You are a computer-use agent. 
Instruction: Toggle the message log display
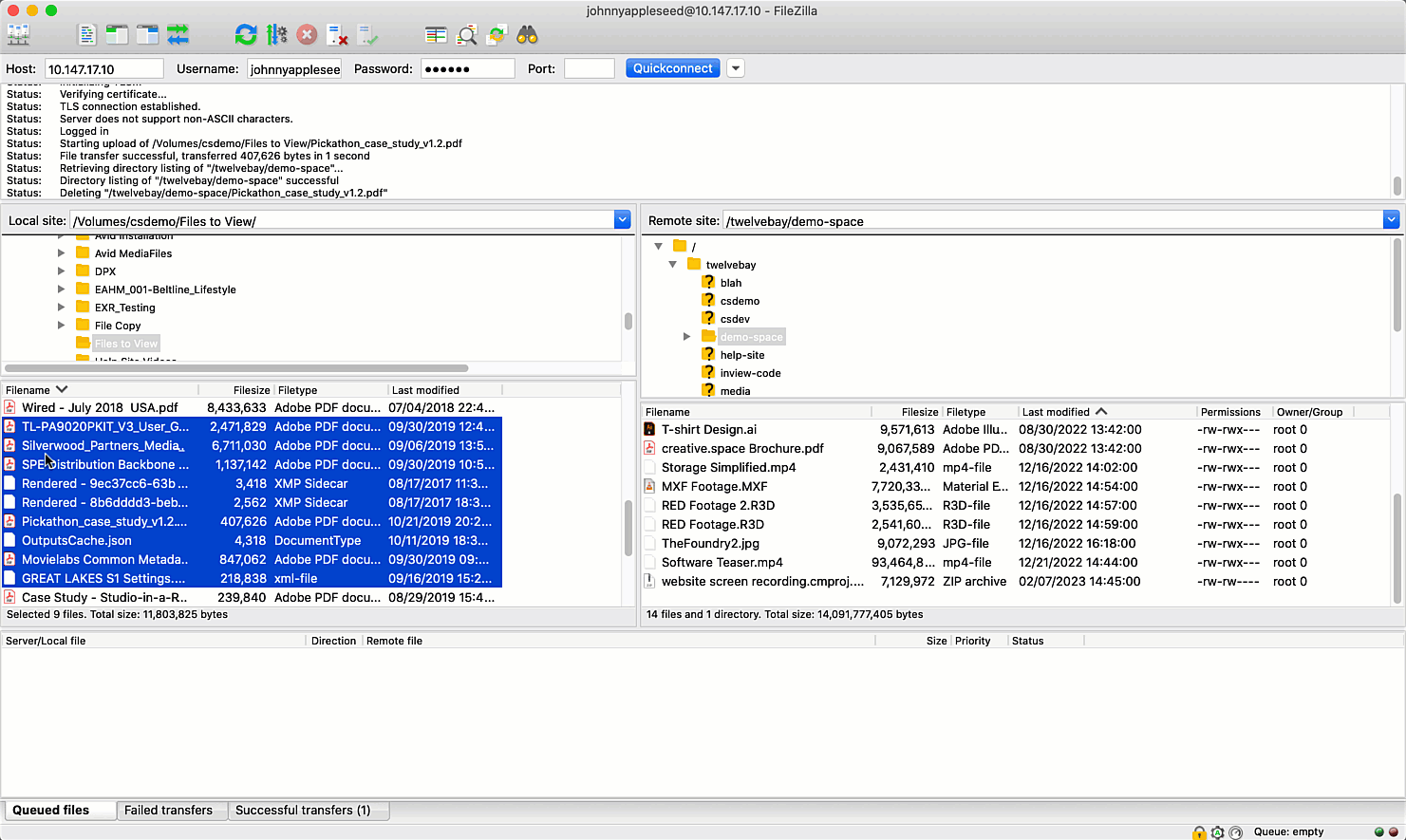86,35
